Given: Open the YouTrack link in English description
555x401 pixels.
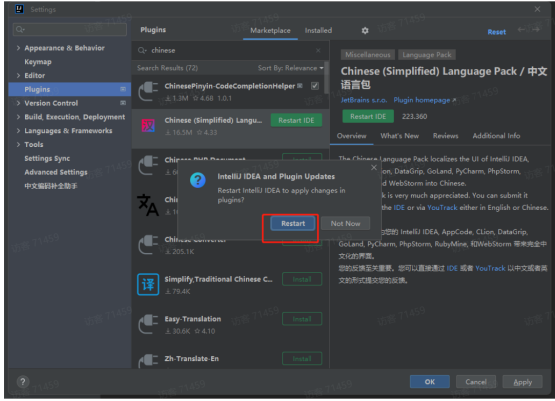Looking at the screenshot, I should click(x=442, y=208).
